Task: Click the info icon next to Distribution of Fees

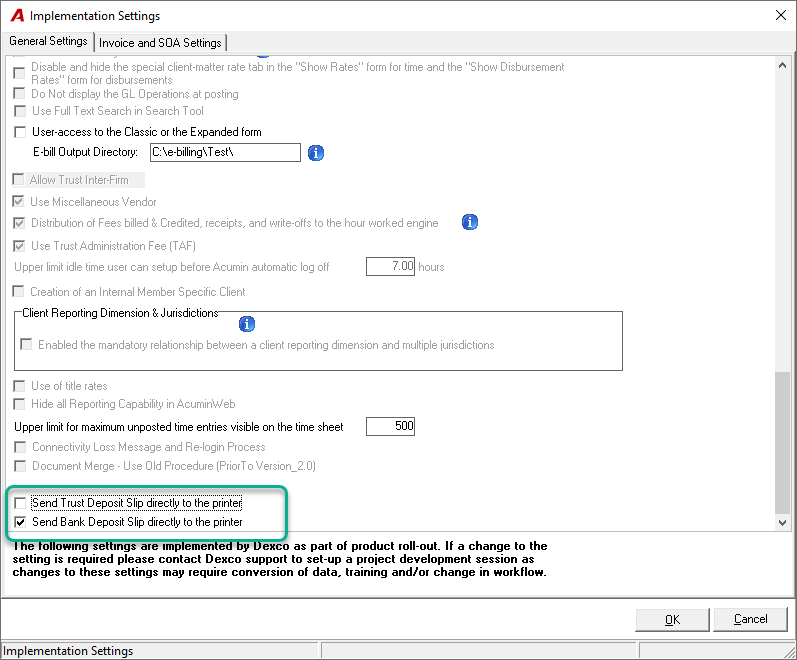Action: (x=470, y=222)
